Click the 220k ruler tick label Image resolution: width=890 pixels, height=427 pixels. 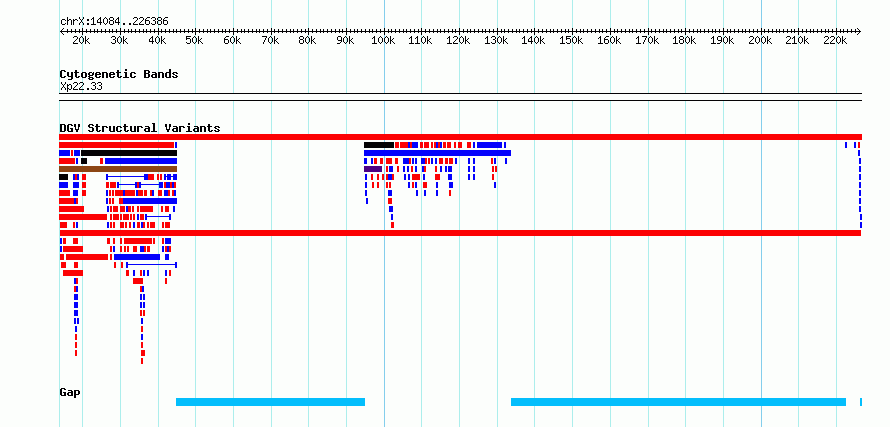836,41
